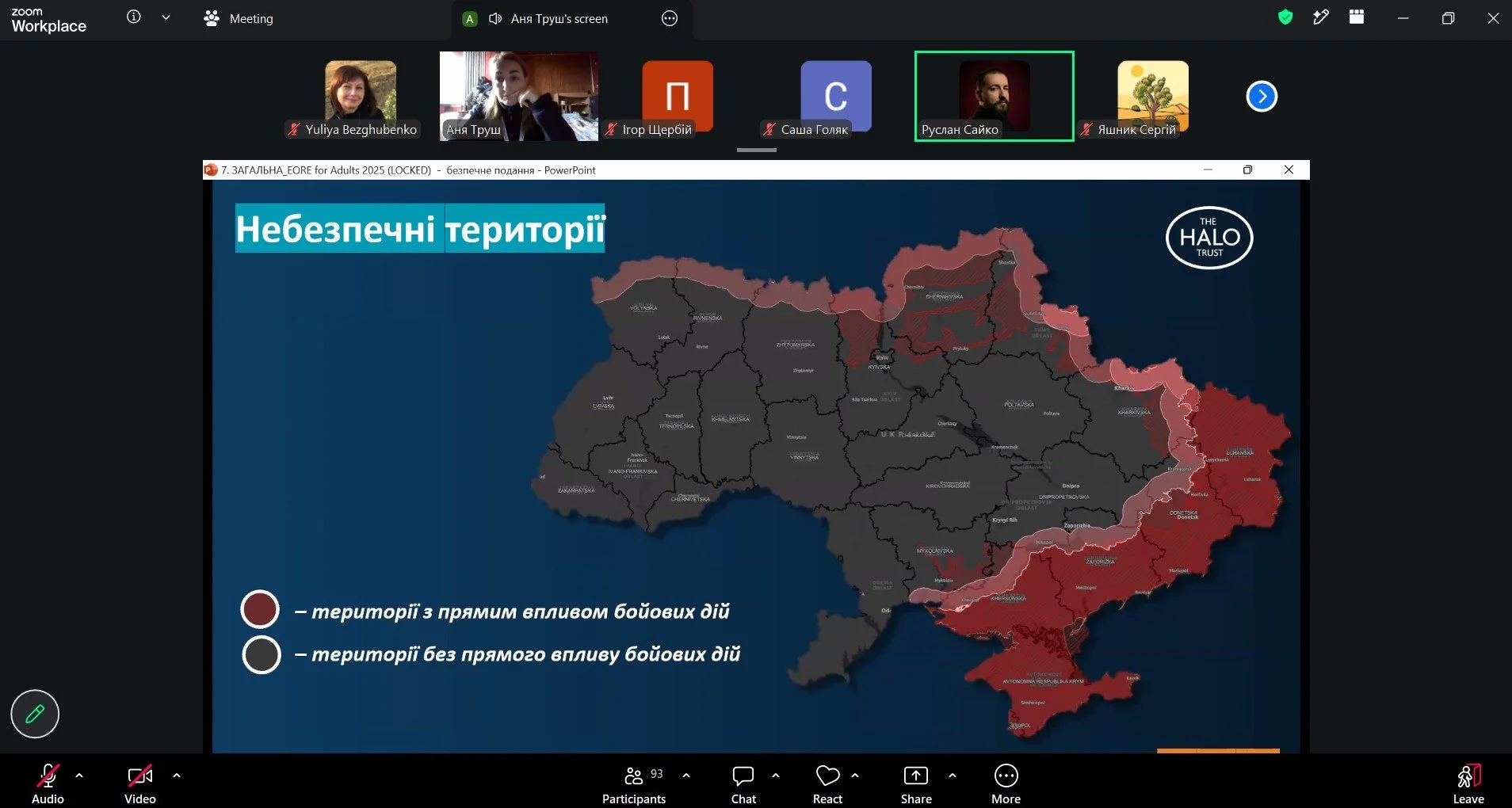
Task: Click the green encryption shield icon
Action: pos(1285,17)
